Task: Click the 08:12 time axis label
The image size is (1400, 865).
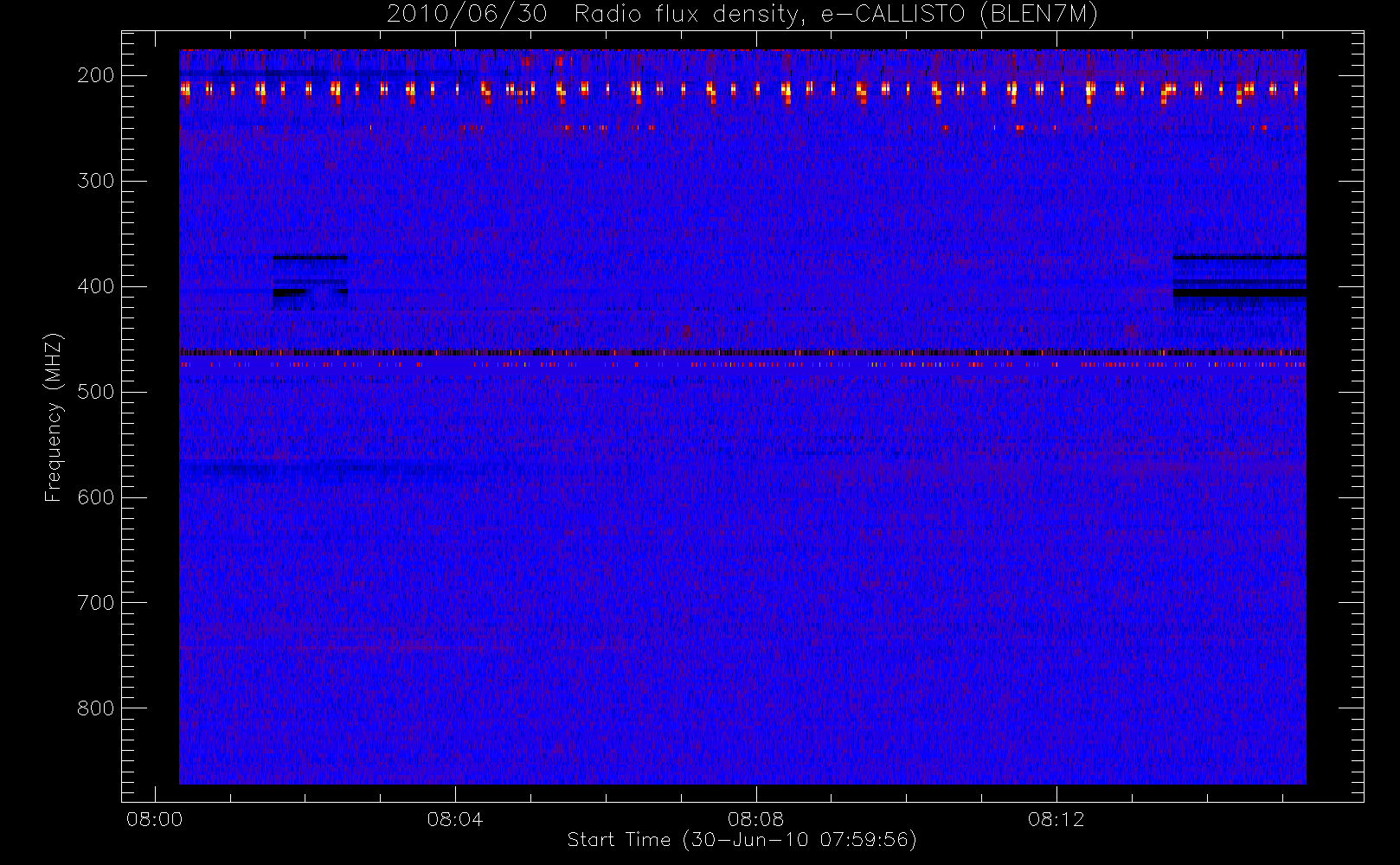Action: pyautogui.click(x=1056, y=819)
